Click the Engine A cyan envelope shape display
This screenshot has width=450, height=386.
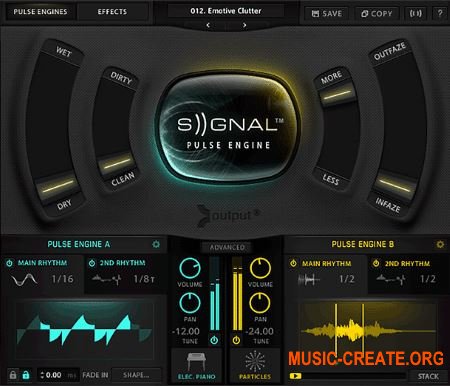click(x=85, y=330)
